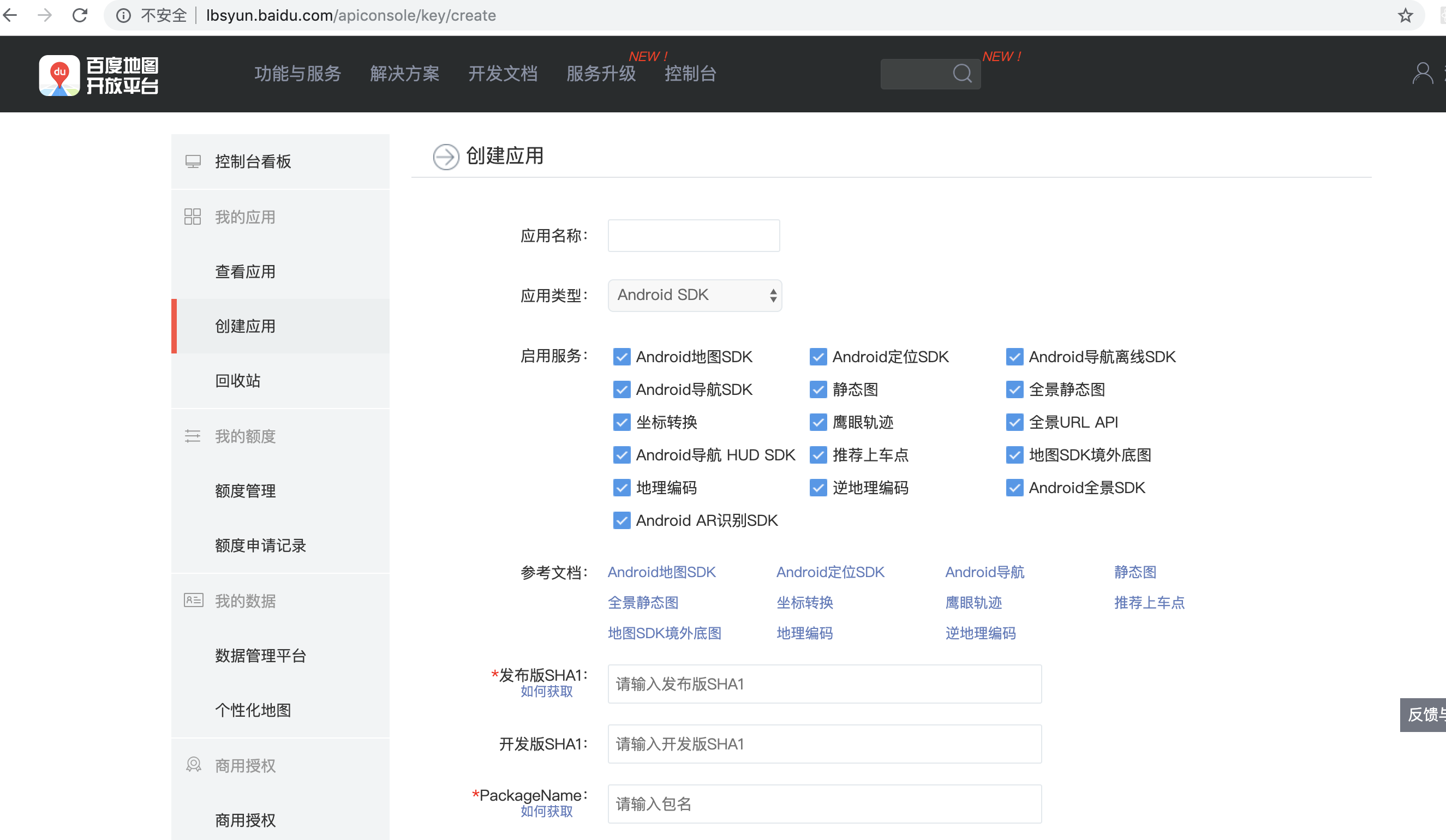The width and height of the screenshot is (1446, 840).
Task: Open 坐标转换 reference doc link
Action: [x=804, y=603]
